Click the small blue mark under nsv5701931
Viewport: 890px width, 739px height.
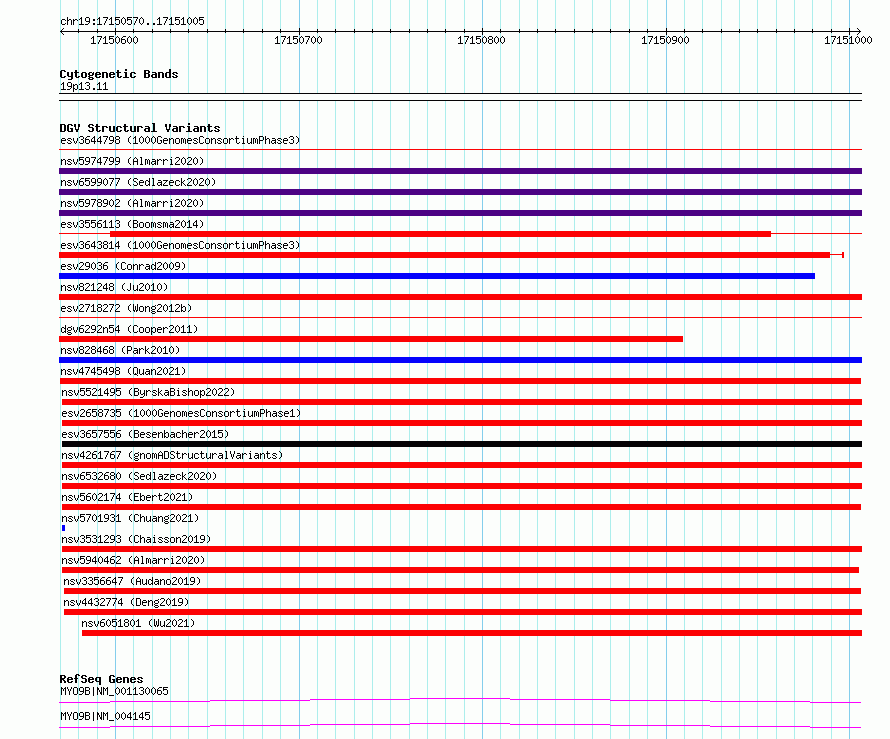coord(63,528)
